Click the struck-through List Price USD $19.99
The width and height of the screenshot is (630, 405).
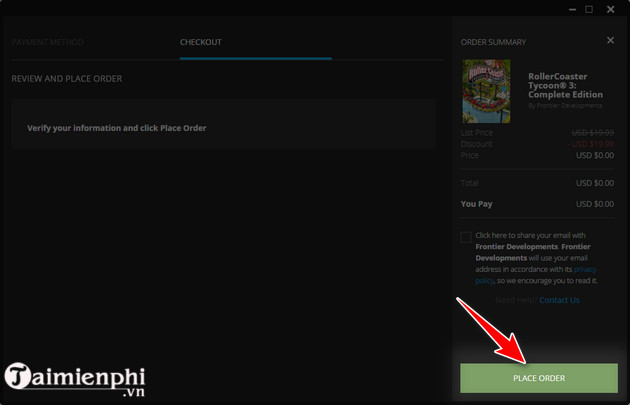click(592, 132)
